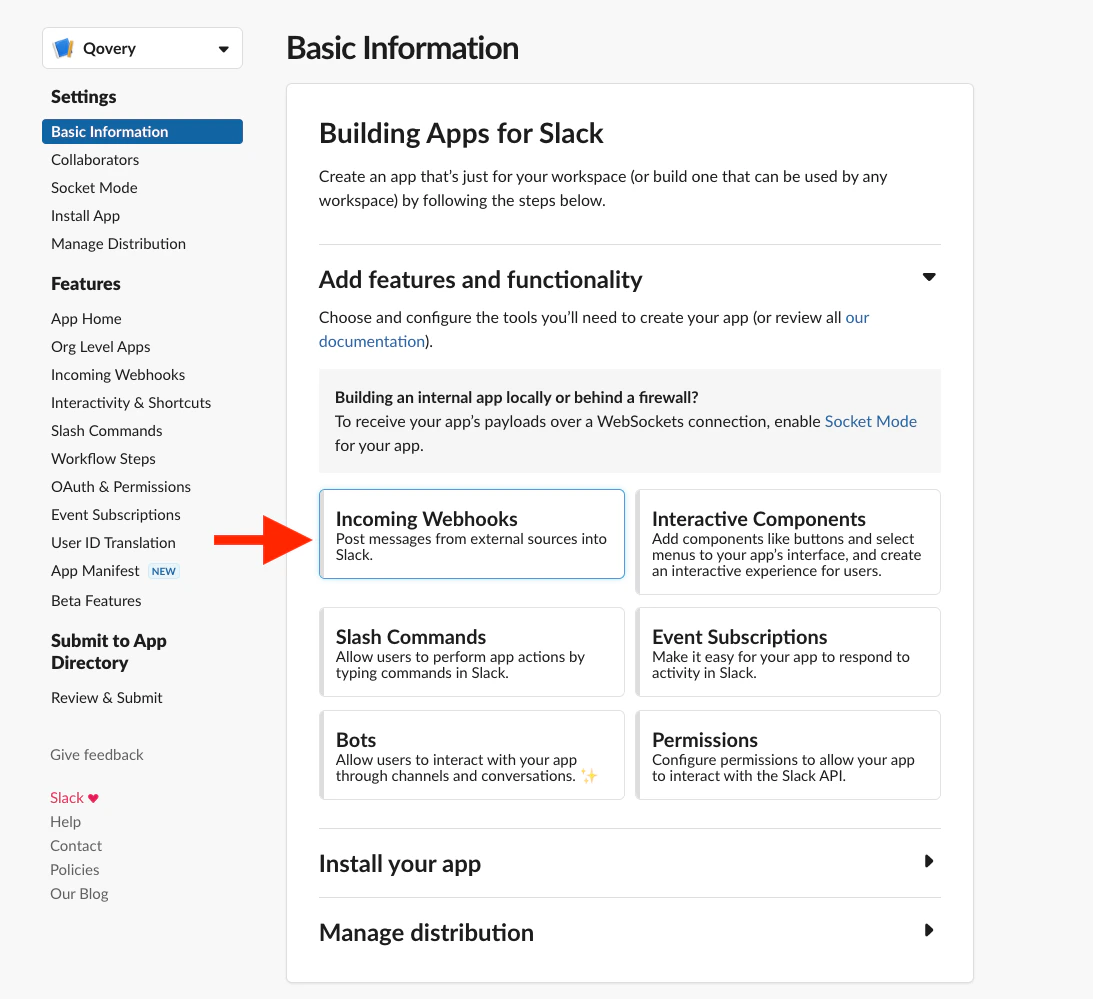Viewport: 1093px width, 999px height.
Task: Open the Interactive Components card
Action: 788,542
